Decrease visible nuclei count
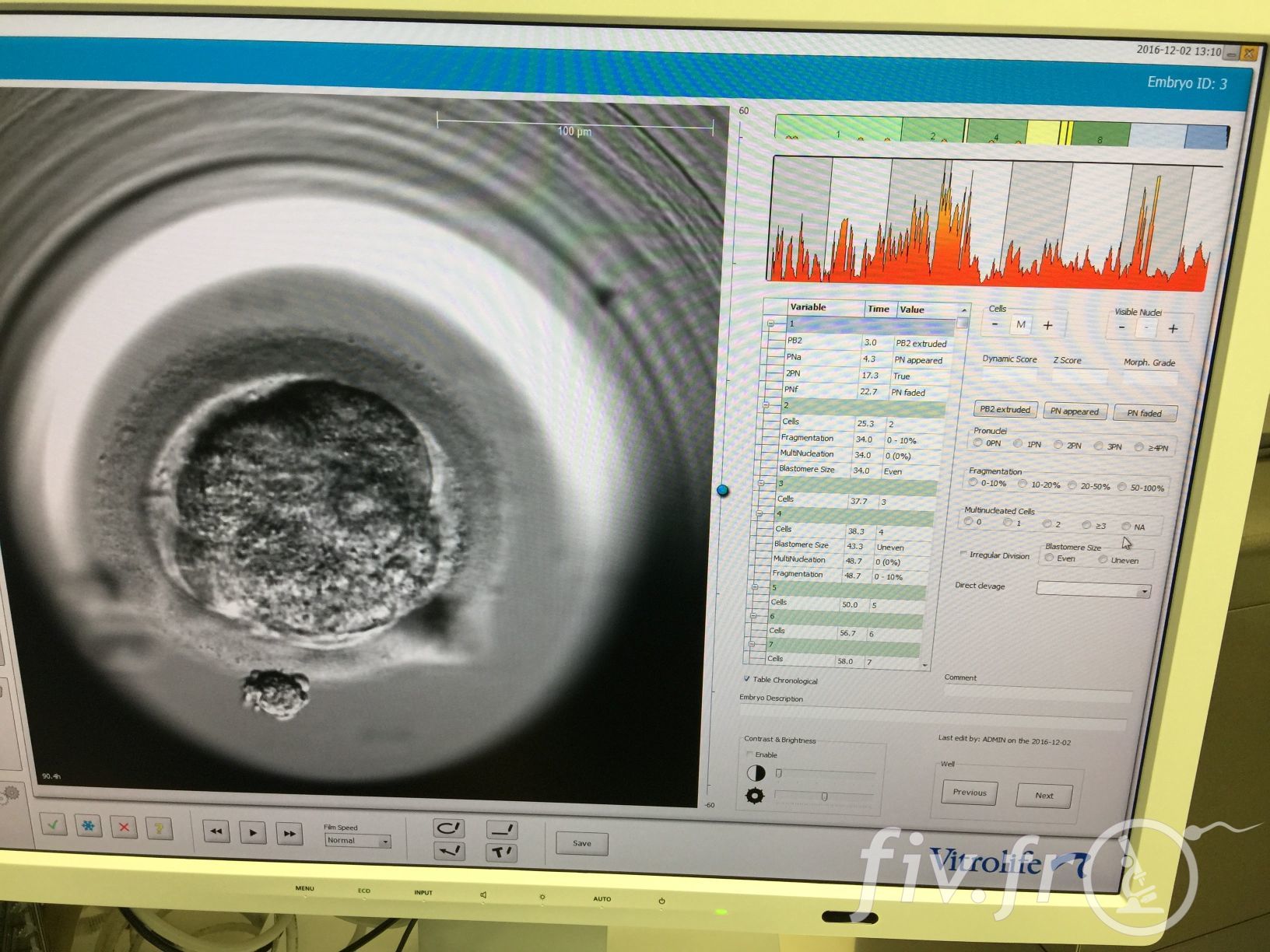The height and width of the screenshot is (952, 1270). (1121, 327)
